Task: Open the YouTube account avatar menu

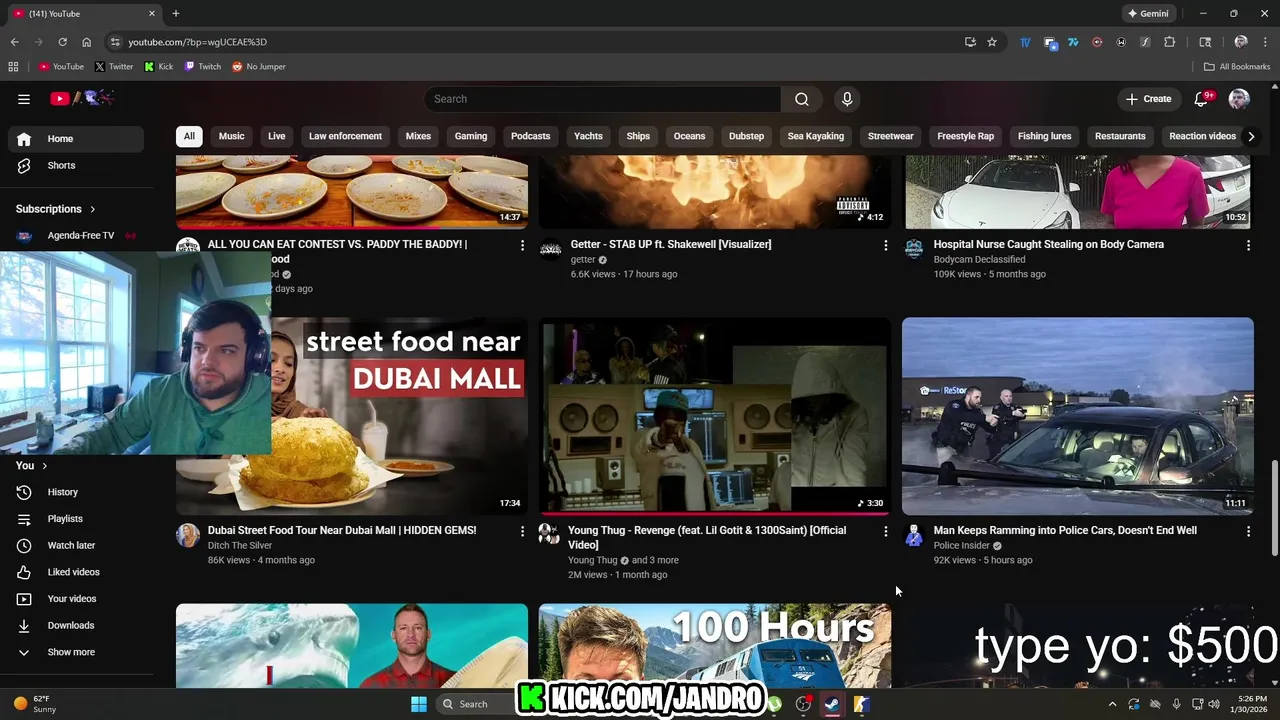Action: [x=1239, y=99]
